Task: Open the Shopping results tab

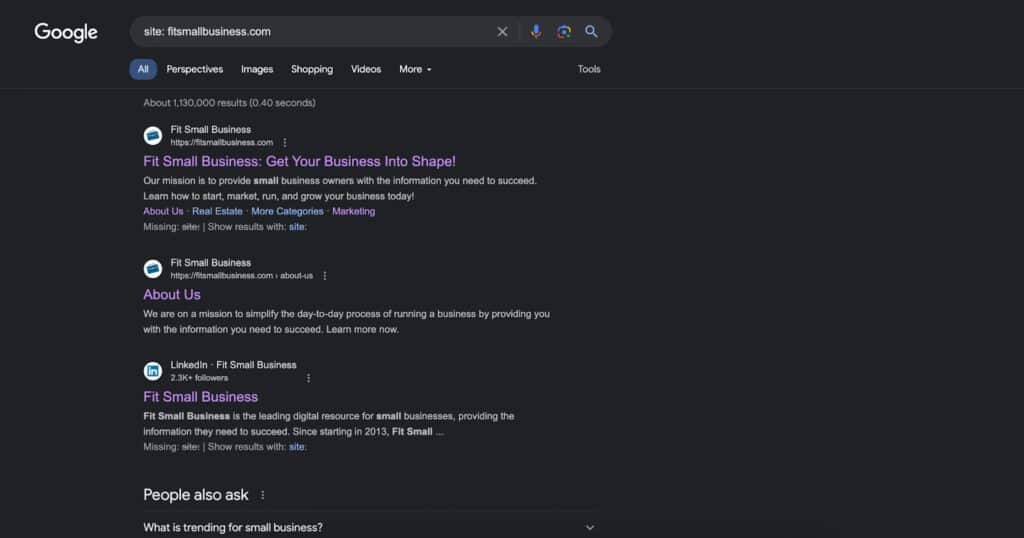Action: pos(312,69)
